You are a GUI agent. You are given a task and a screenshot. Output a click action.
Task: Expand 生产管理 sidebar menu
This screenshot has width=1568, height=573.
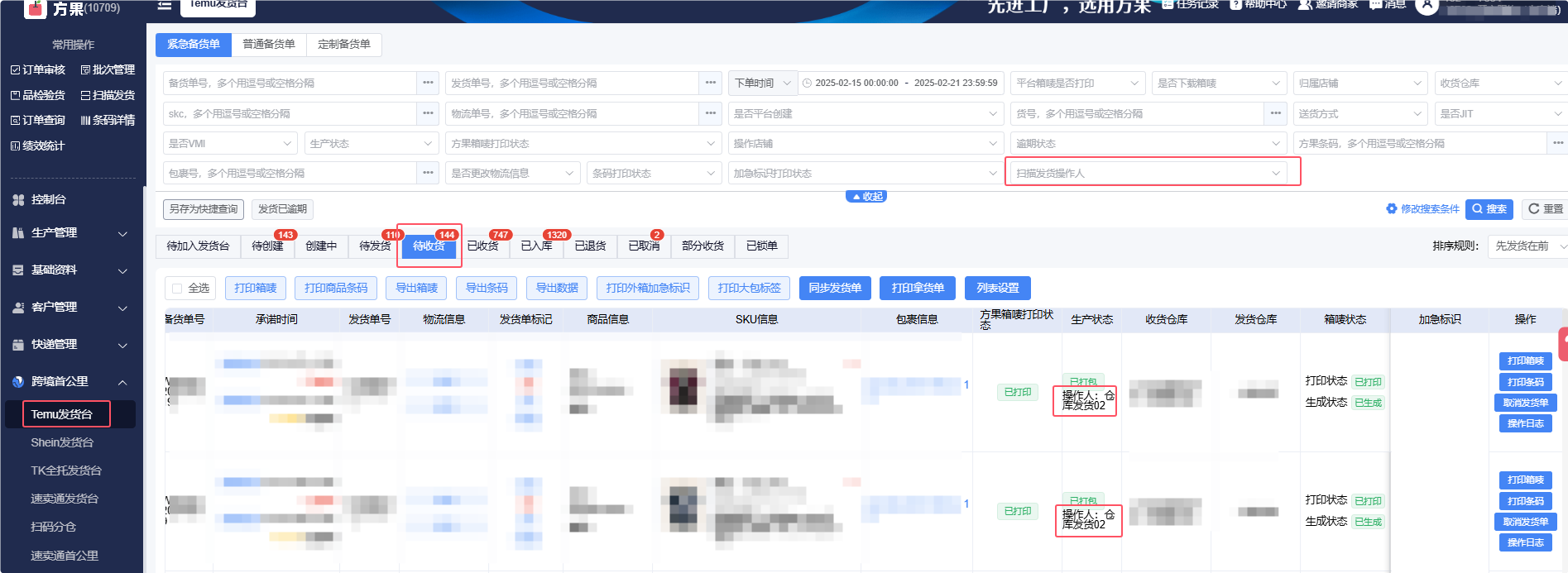coord(70,234)
